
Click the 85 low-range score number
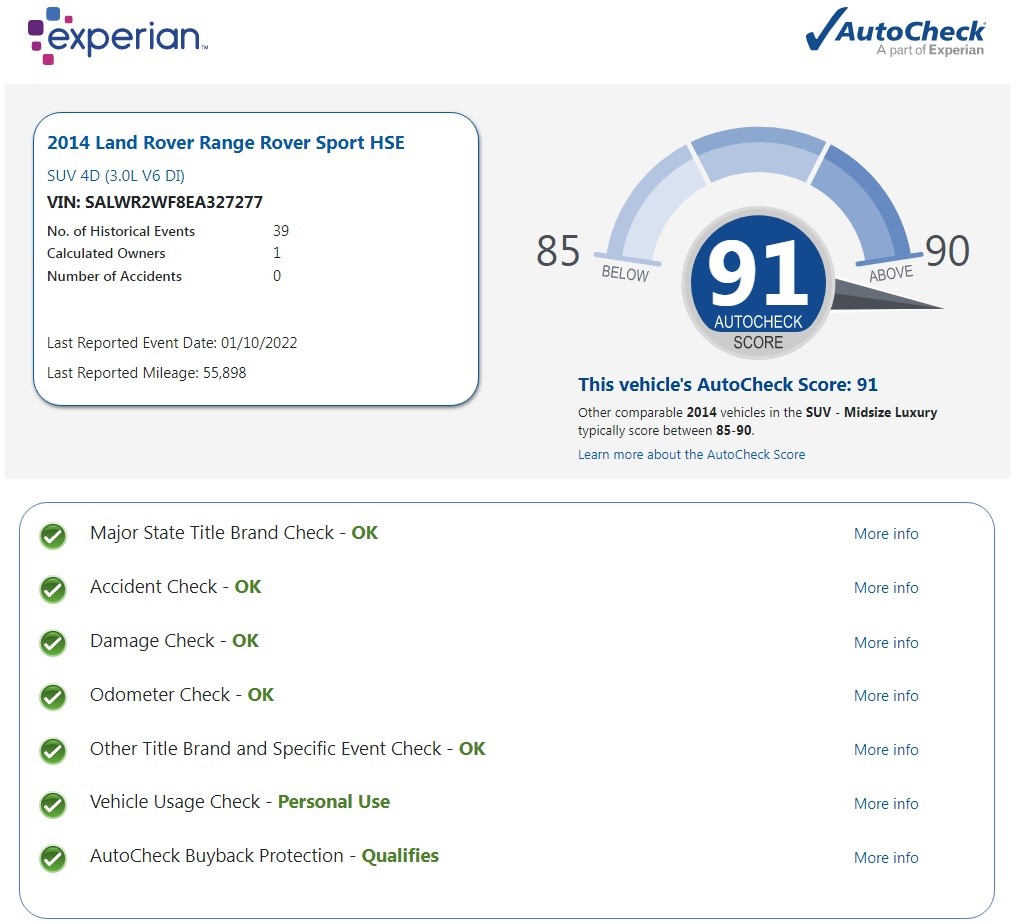[558, 251]
